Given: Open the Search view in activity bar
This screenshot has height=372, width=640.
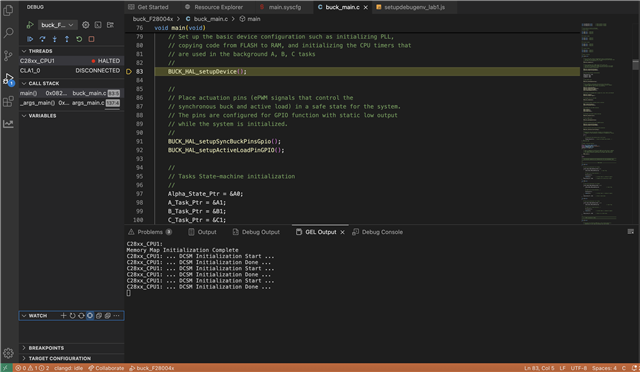Looking at the screenshot, I should (8, 33).
